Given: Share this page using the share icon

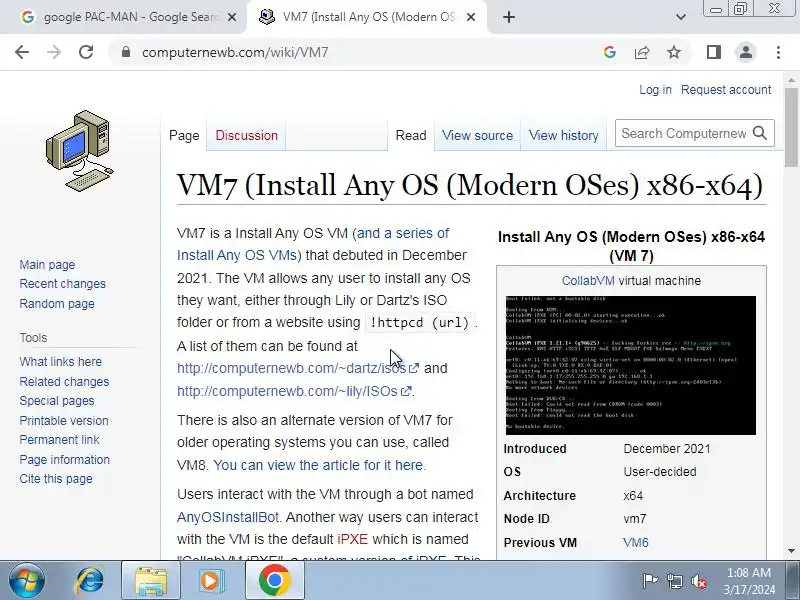Looking at the screenshot, I should [x=642, y=52].
